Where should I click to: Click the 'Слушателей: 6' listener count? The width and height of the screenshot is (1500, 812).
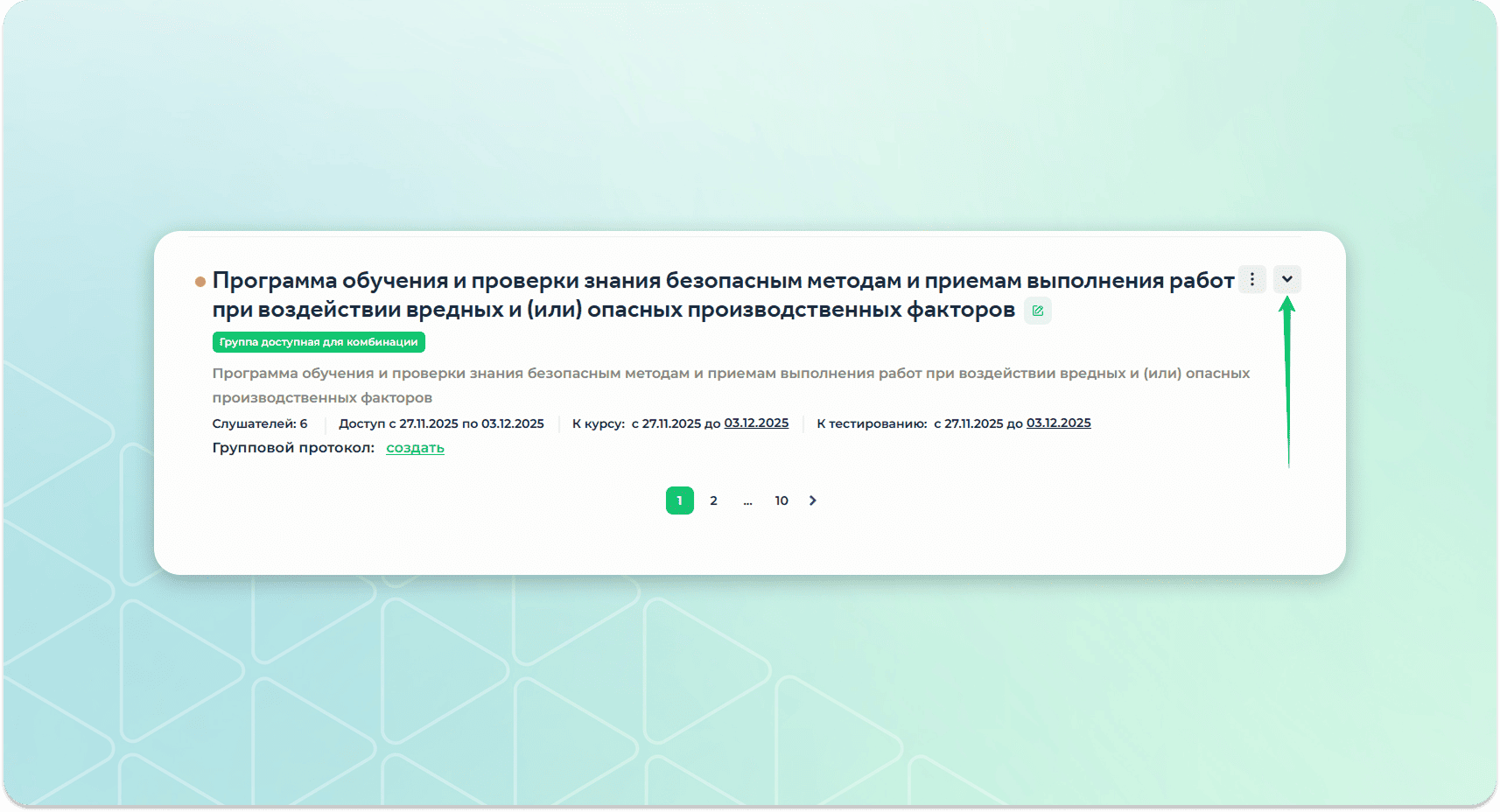coord(259,423)
